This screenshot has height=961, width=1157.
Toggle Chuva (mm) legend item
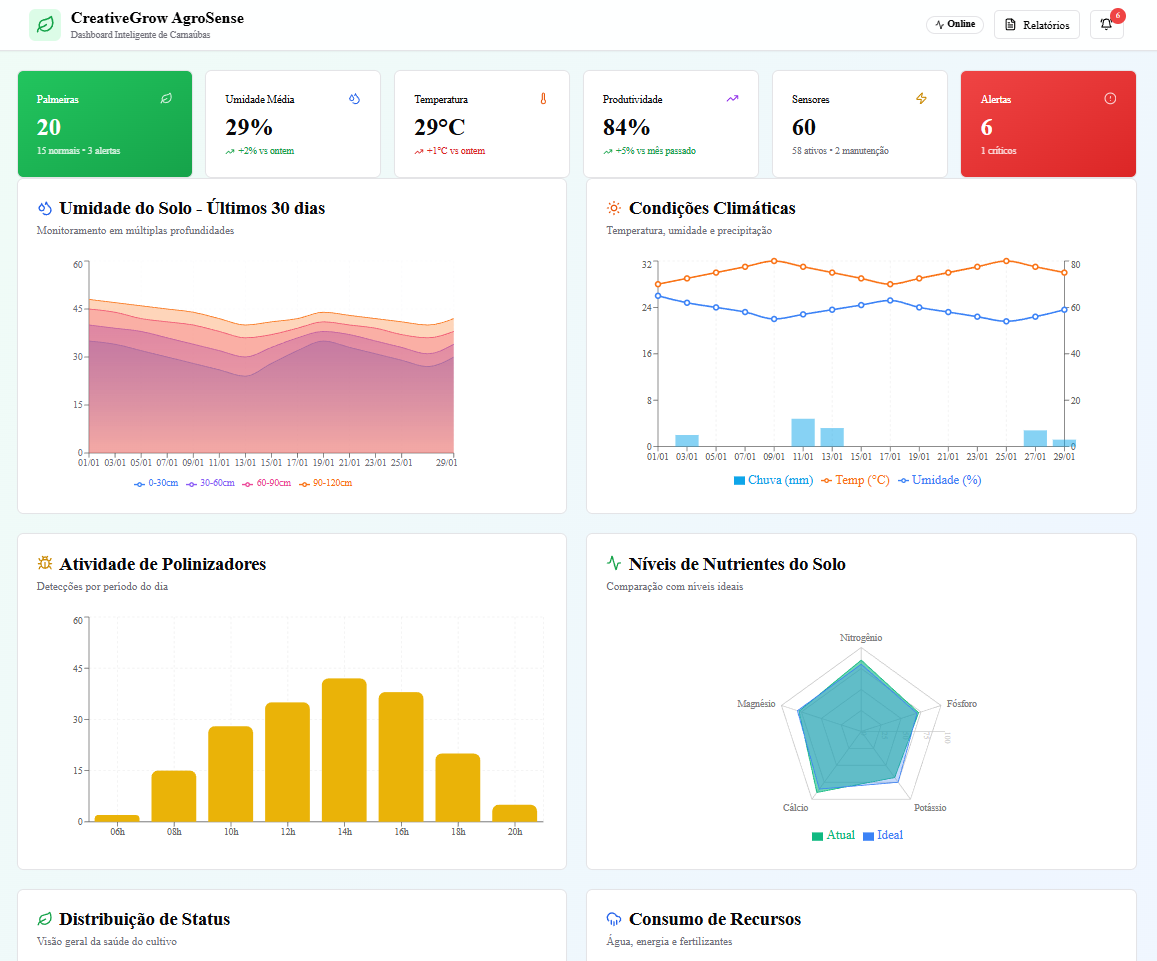(x=773, y=480)
